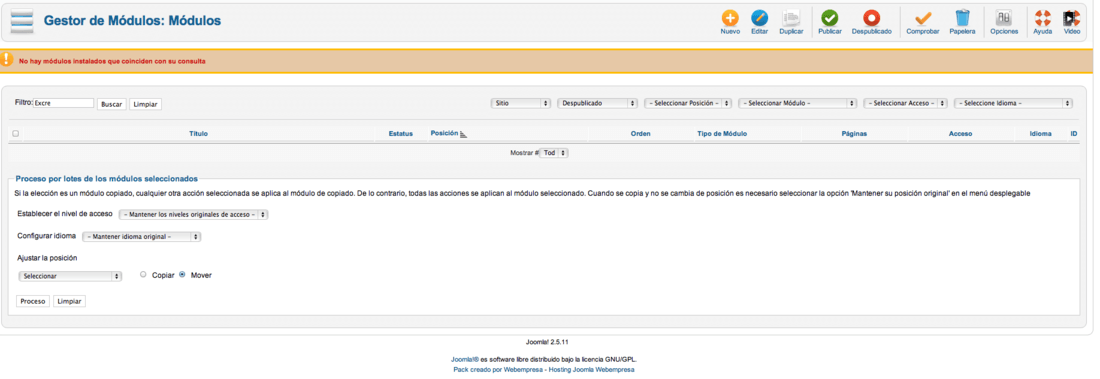The width and height of the screenshot is (1100, 379).
Task: Click the Buscar filter button
Action: pyautogui.click(x=112, y=104)
